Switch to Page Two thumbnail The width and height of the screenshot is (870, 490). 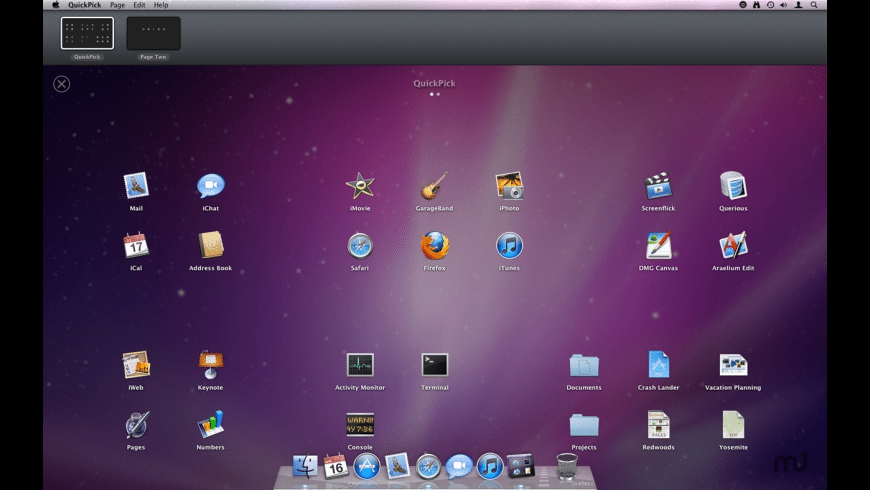click(x=154, y=33)
